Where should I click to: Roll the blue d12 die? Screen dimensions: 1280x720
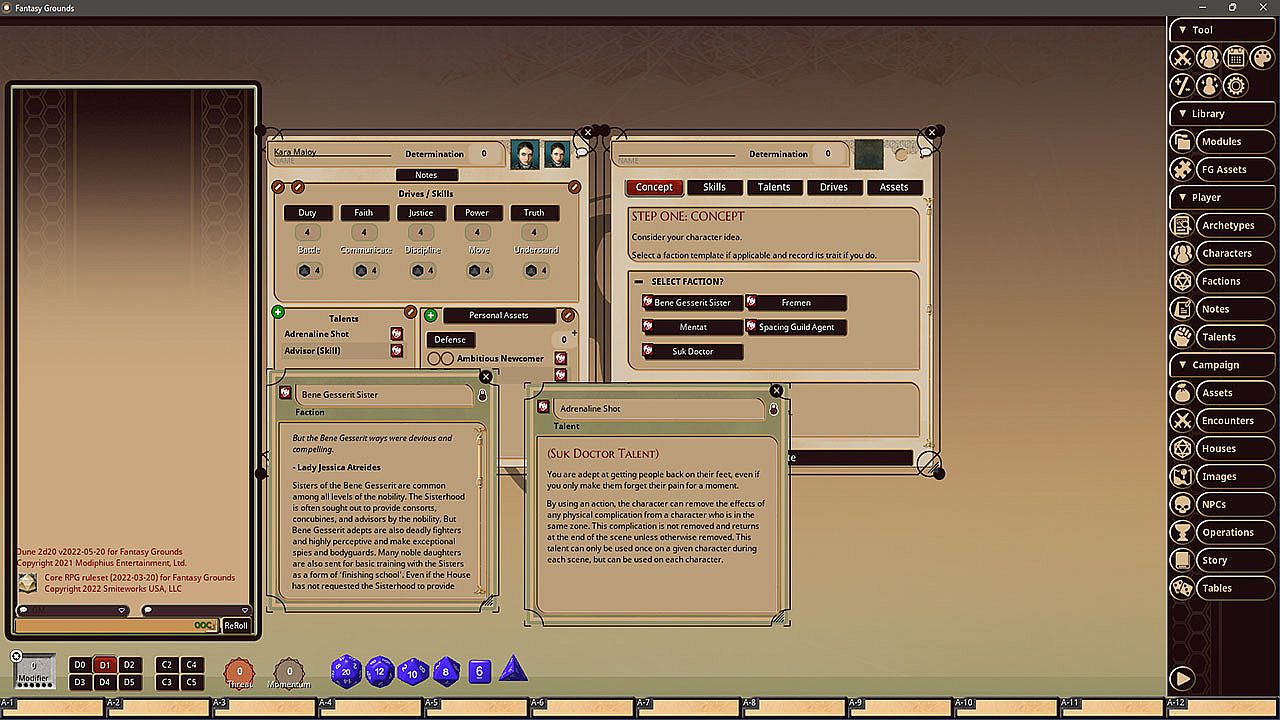(x=379, y=671)
